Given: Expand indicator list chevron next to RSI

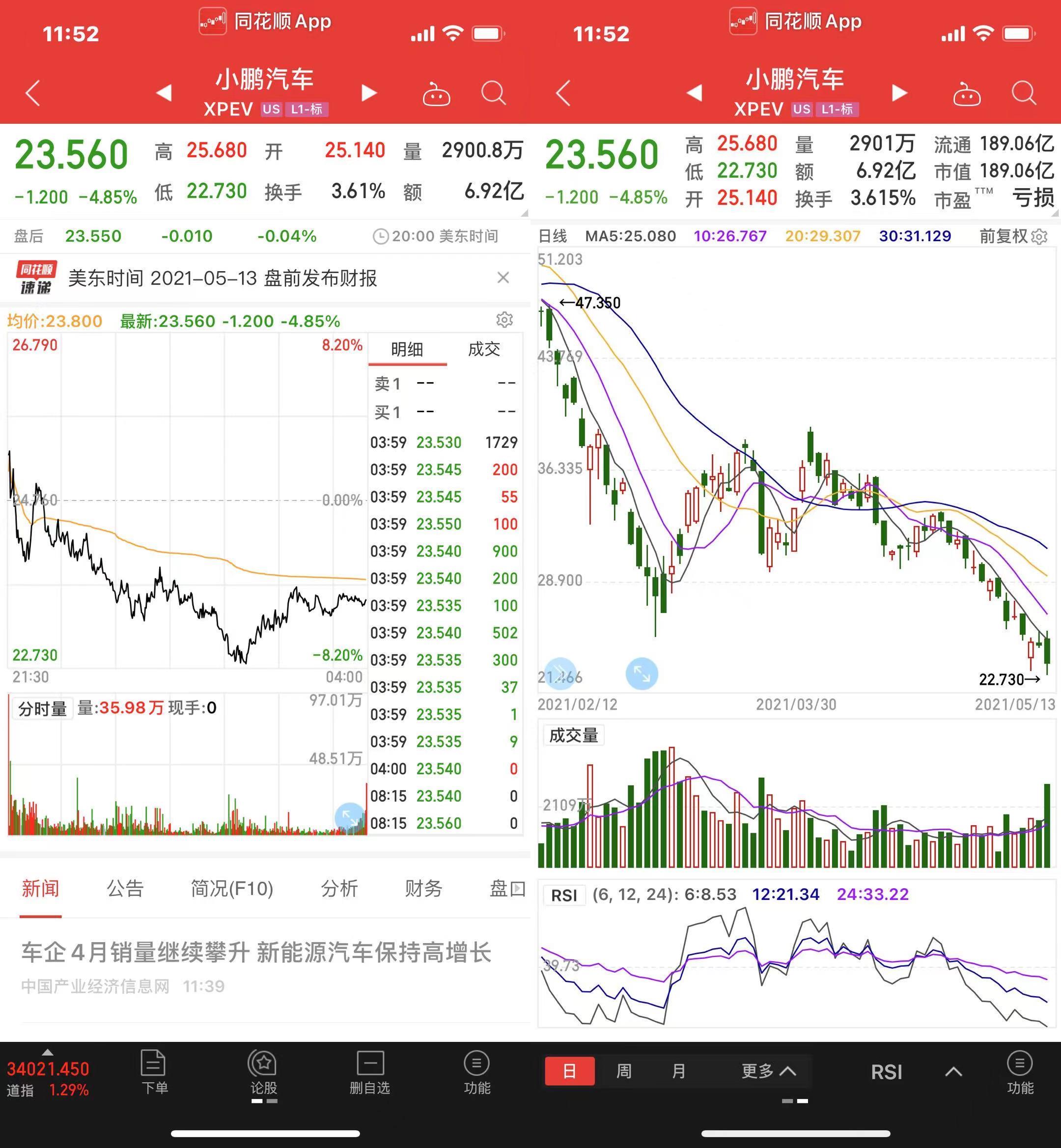Looking at the screenshot, I should (x=953, y=1071).
